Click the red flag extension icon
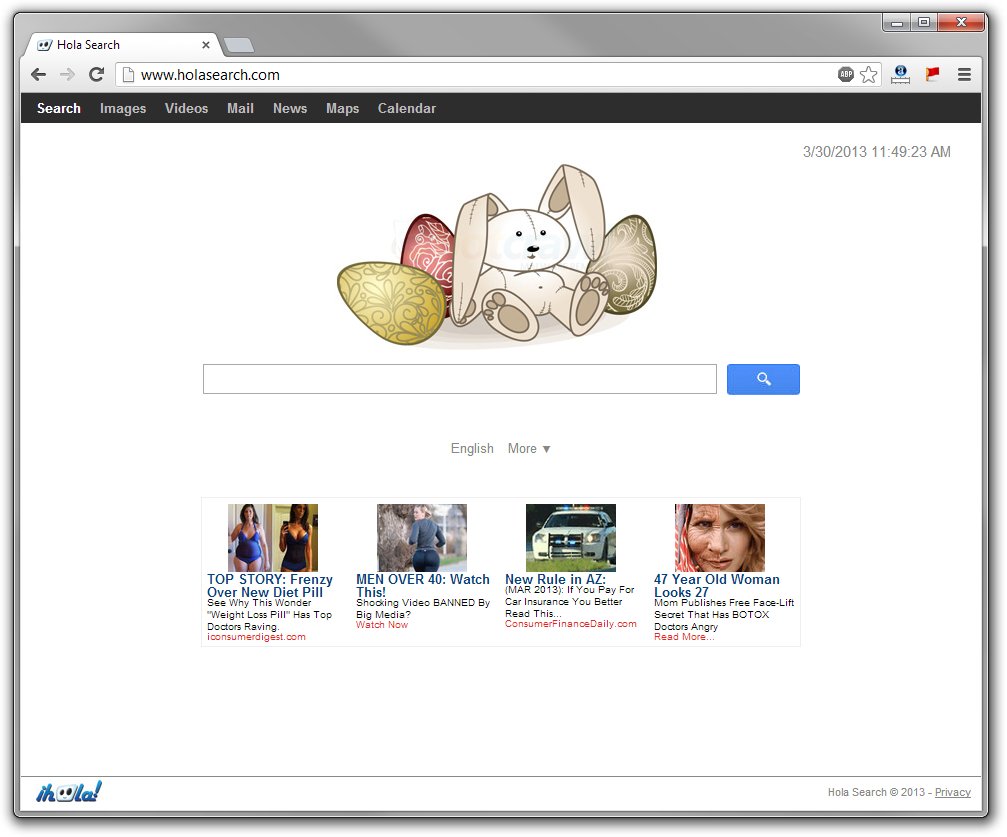The image size is (1007, 837). point(933,75)
